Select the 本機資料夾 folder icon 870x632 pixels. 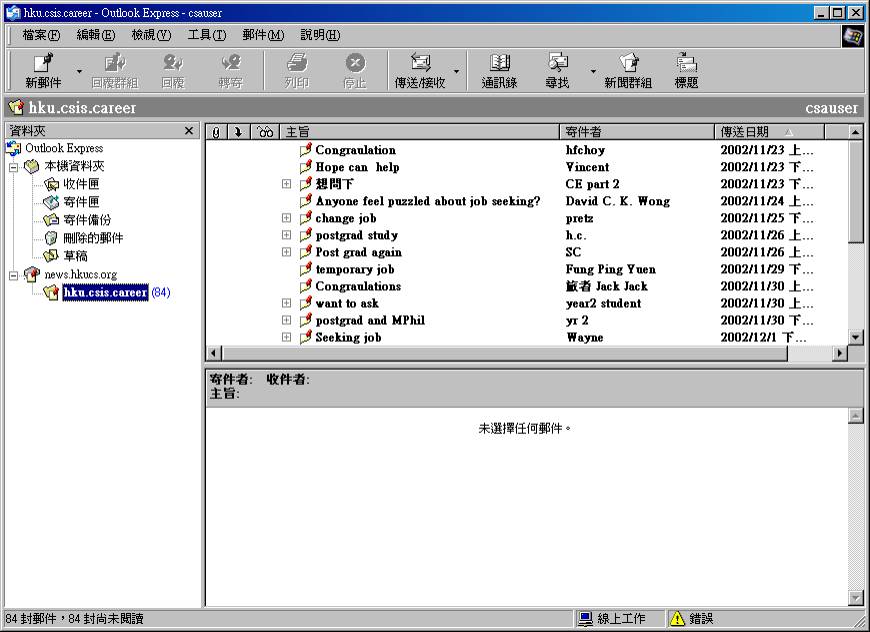pos(32,166)
